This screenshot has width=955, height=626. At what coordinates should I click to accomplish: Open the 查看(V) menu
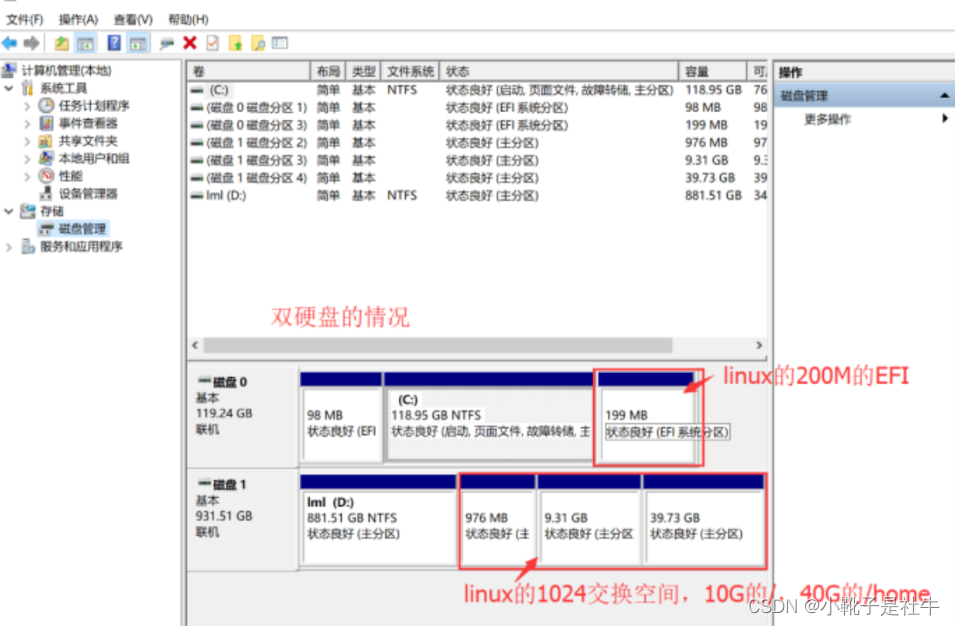133,18
